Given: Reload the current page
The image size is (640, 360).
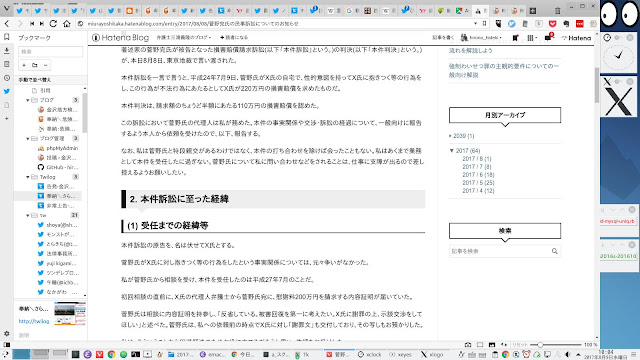Looking at the screenshot, I should coord(53,24).
